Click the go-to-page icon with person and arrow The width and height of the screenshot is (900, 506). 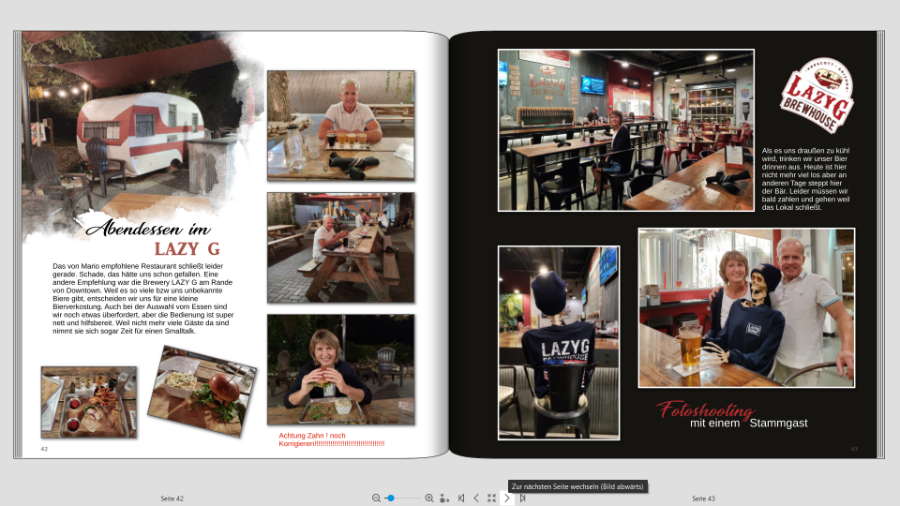tap(444, 498)
